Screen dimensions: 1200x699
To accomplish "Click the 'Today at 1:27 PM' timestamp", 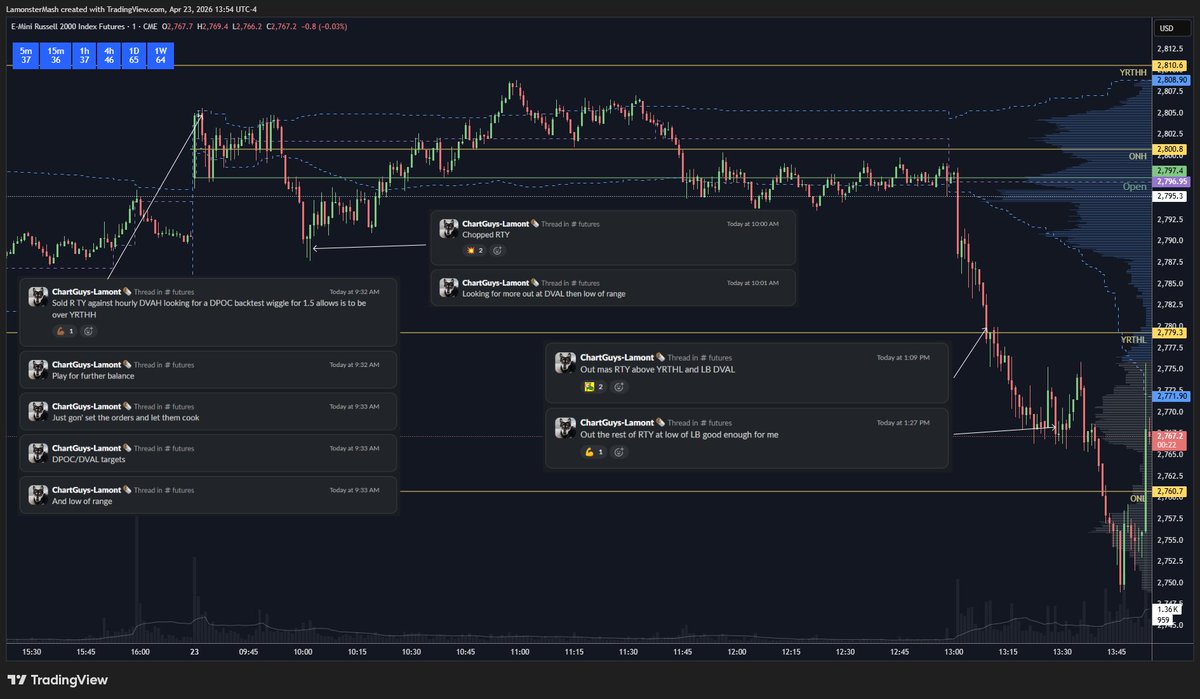I will [x=903, y=423].
